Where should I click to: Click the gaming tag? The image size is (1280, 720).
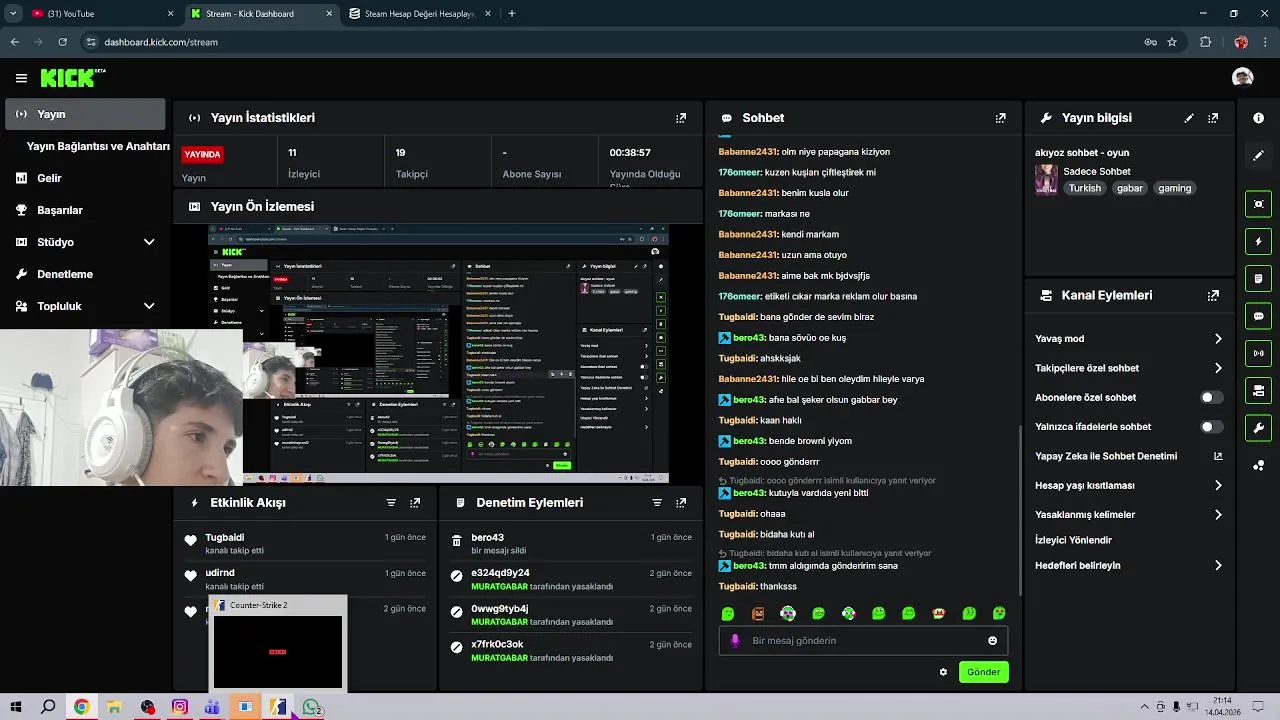(x=1175, y=188)
